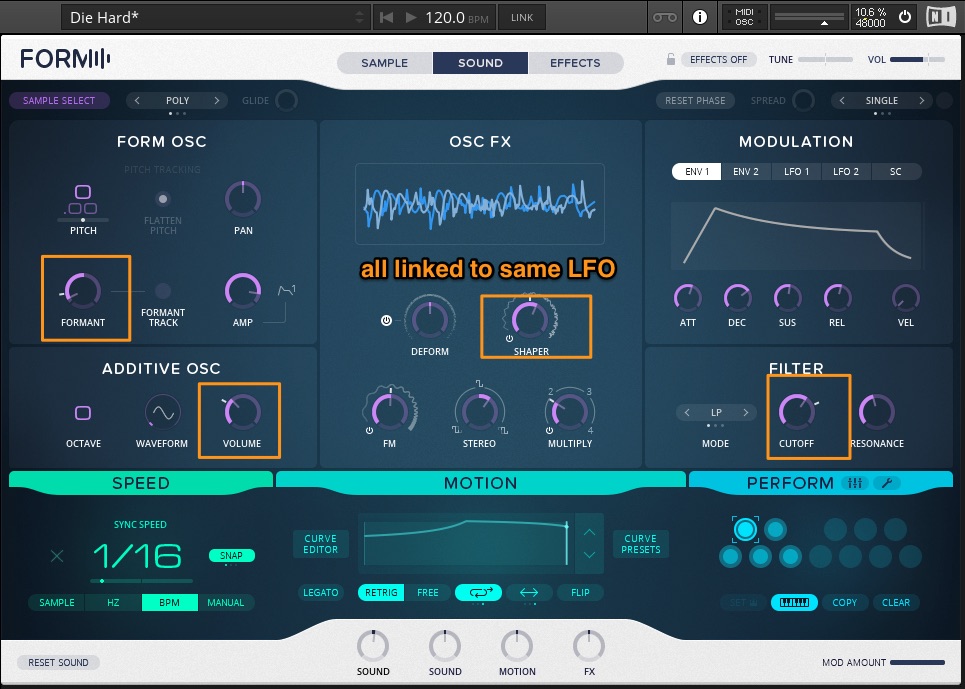Switch to the next filter mode after LP
The height and width of the screenshot is (689, 965).
coord(745,412)
